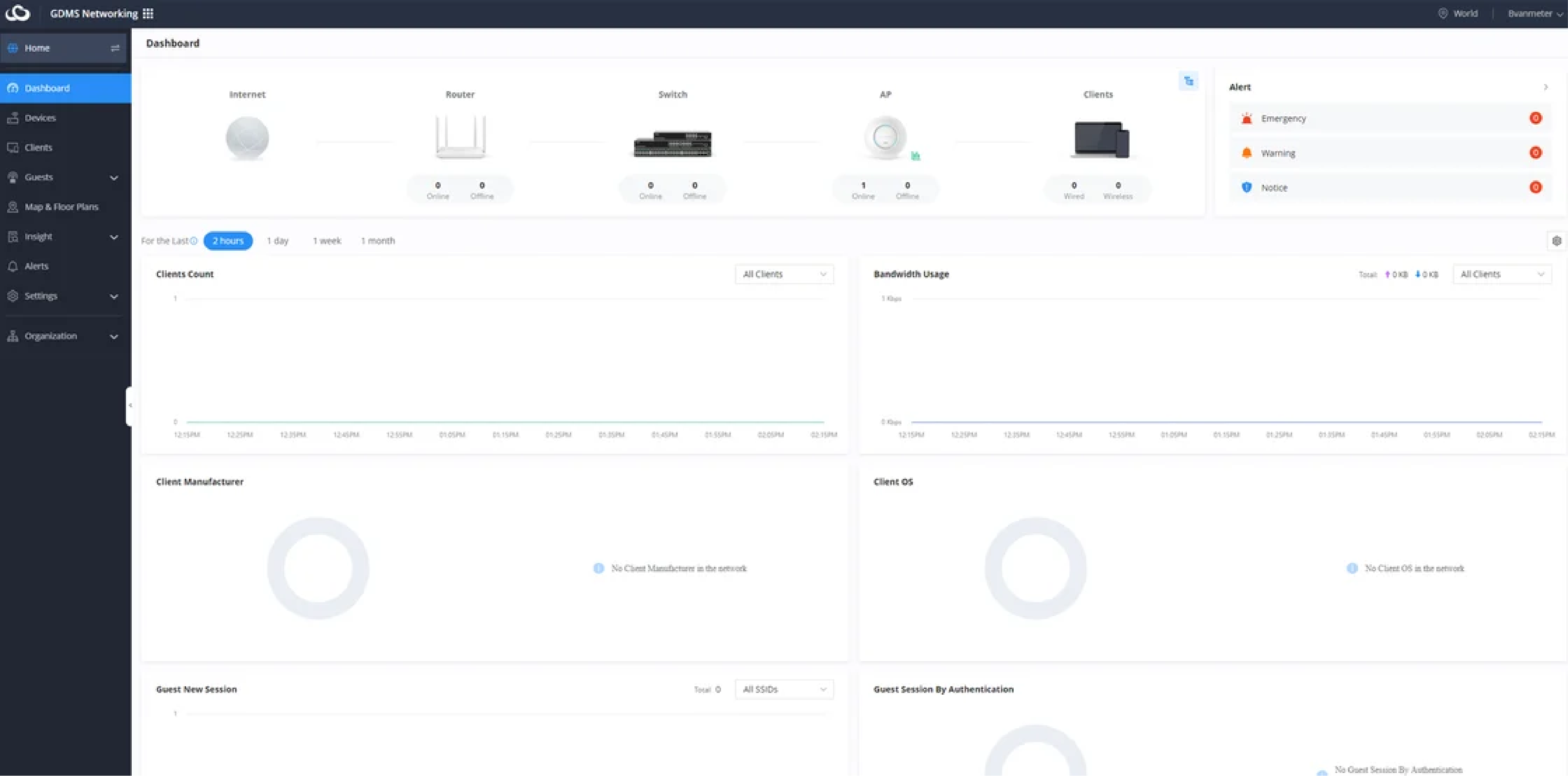Click info icon next to For the Last

click(x=194, y=241)
